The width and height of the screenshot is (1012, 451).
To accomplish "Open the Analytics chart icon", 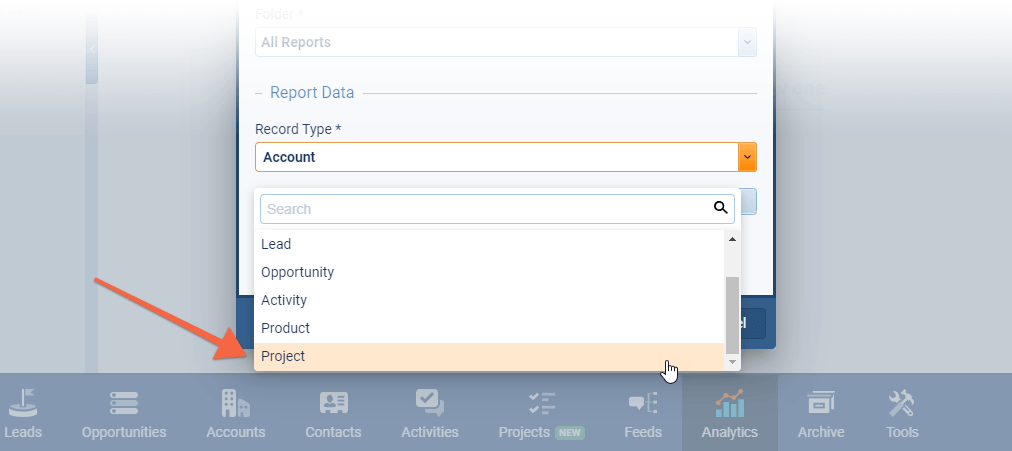I will point(729,404).
